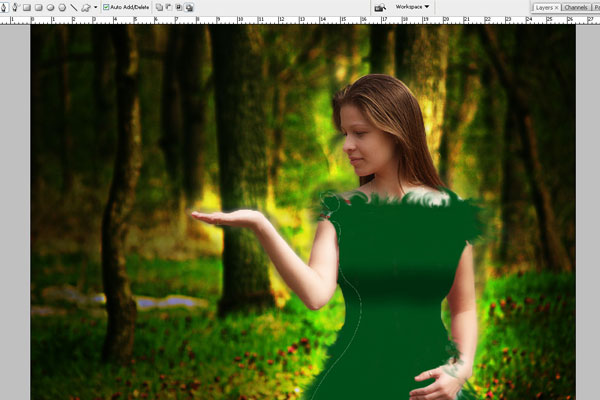Pick the Polygon shape tool
The height and width of the screenshot is (400, 600).
pyautogui.click(x=62, y=7)
